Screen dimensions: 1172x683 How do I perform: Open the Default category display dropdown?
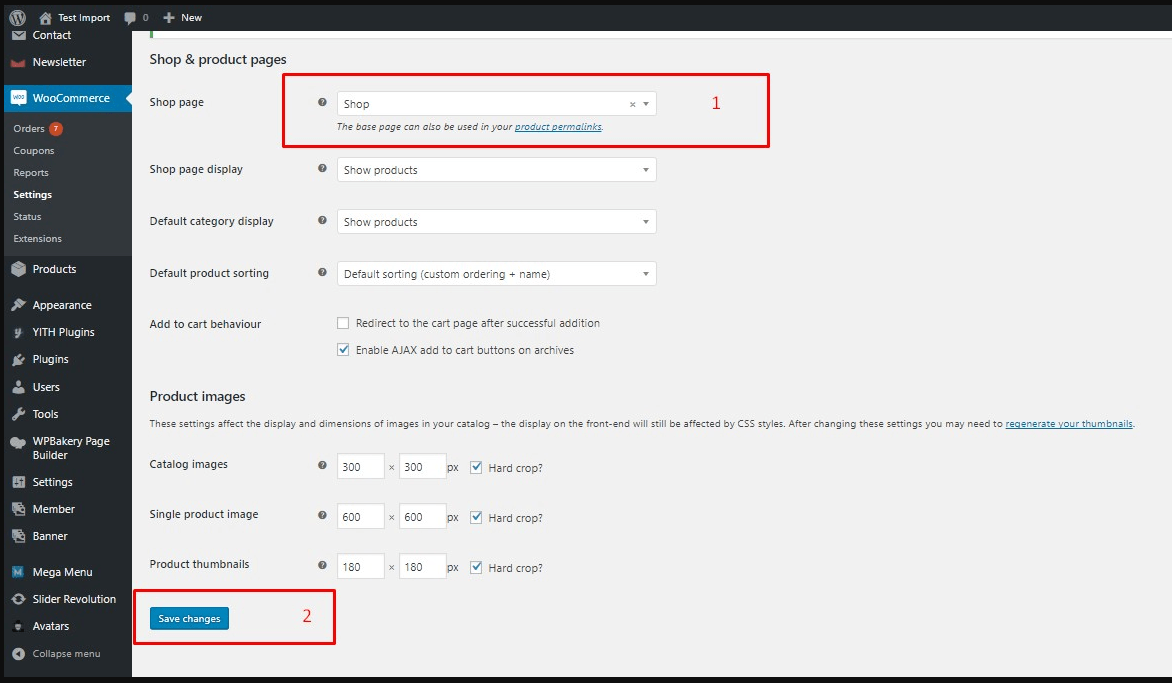[496, 222]
